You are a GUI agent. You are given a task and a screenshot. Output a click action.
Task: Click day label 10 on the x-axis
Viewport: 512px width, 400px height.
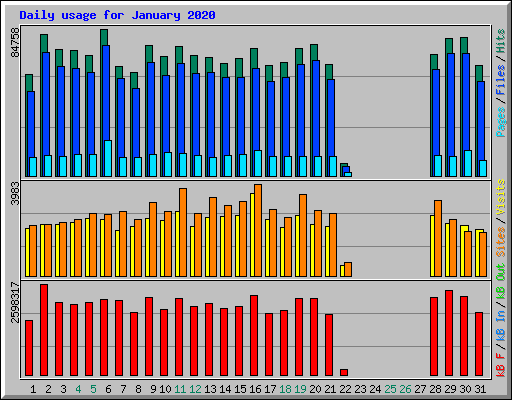[165, 389]
